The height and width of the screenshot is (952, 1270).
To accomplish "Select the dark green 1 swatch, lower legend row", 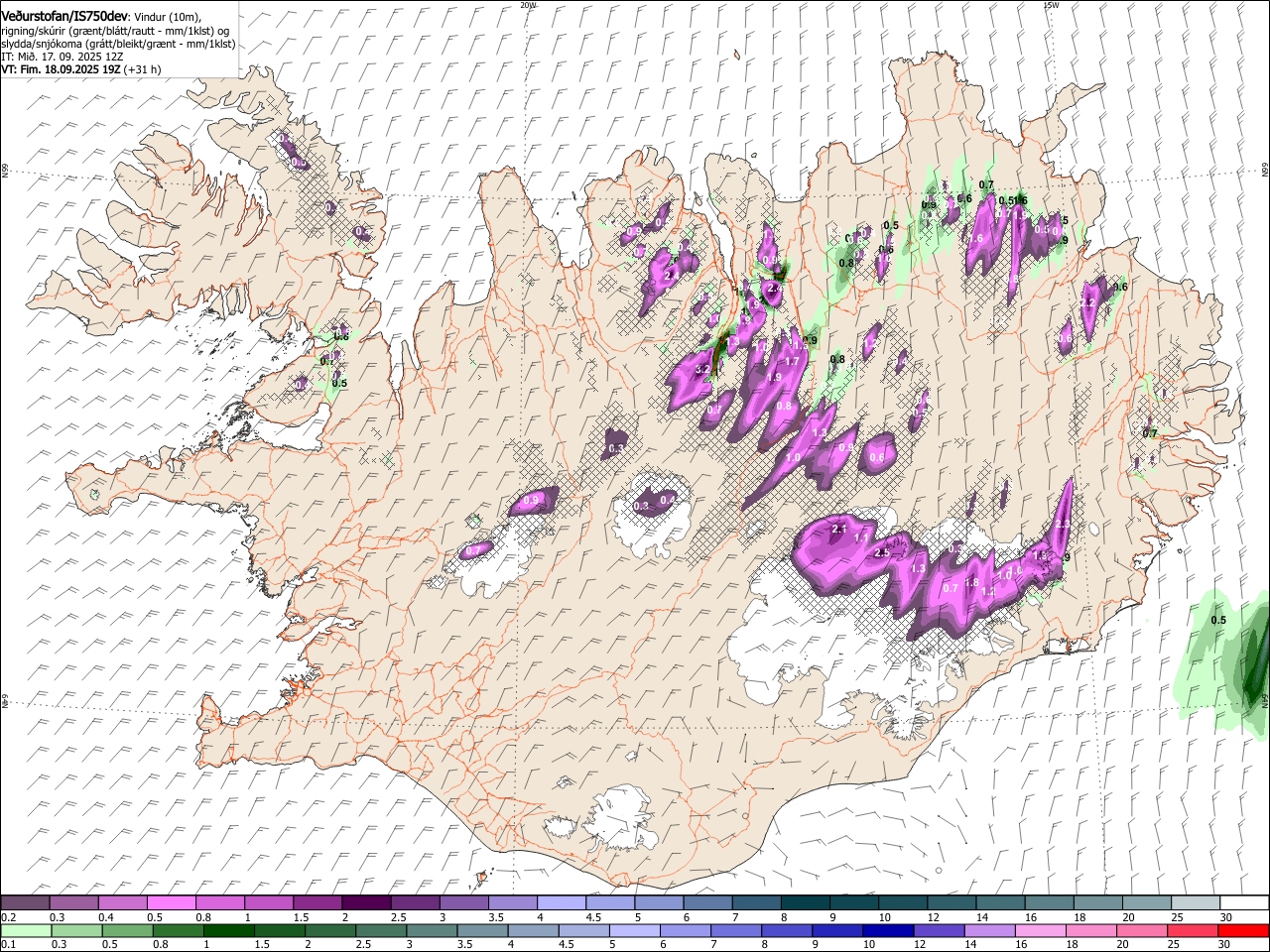I will (x=229, y=931).
